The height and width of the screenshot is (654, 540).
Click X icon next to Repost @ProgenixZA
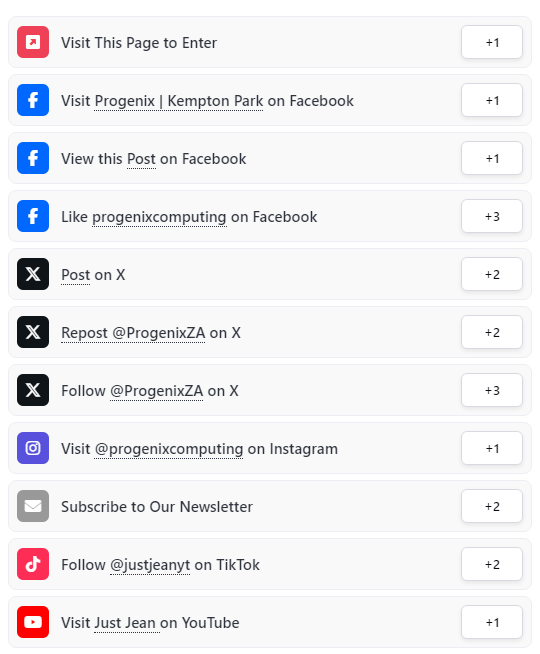pos(33,332)
